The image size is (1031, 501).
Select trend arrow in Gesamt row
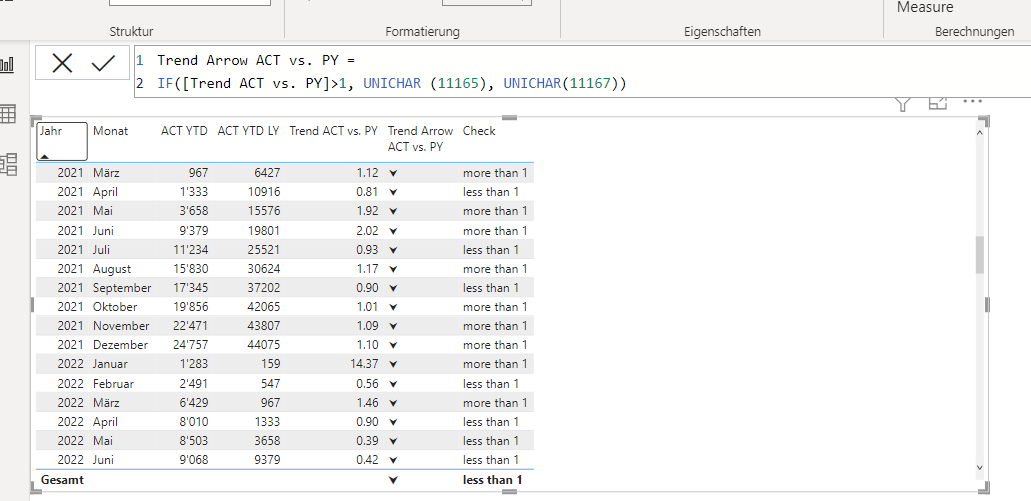coord(393,481)
